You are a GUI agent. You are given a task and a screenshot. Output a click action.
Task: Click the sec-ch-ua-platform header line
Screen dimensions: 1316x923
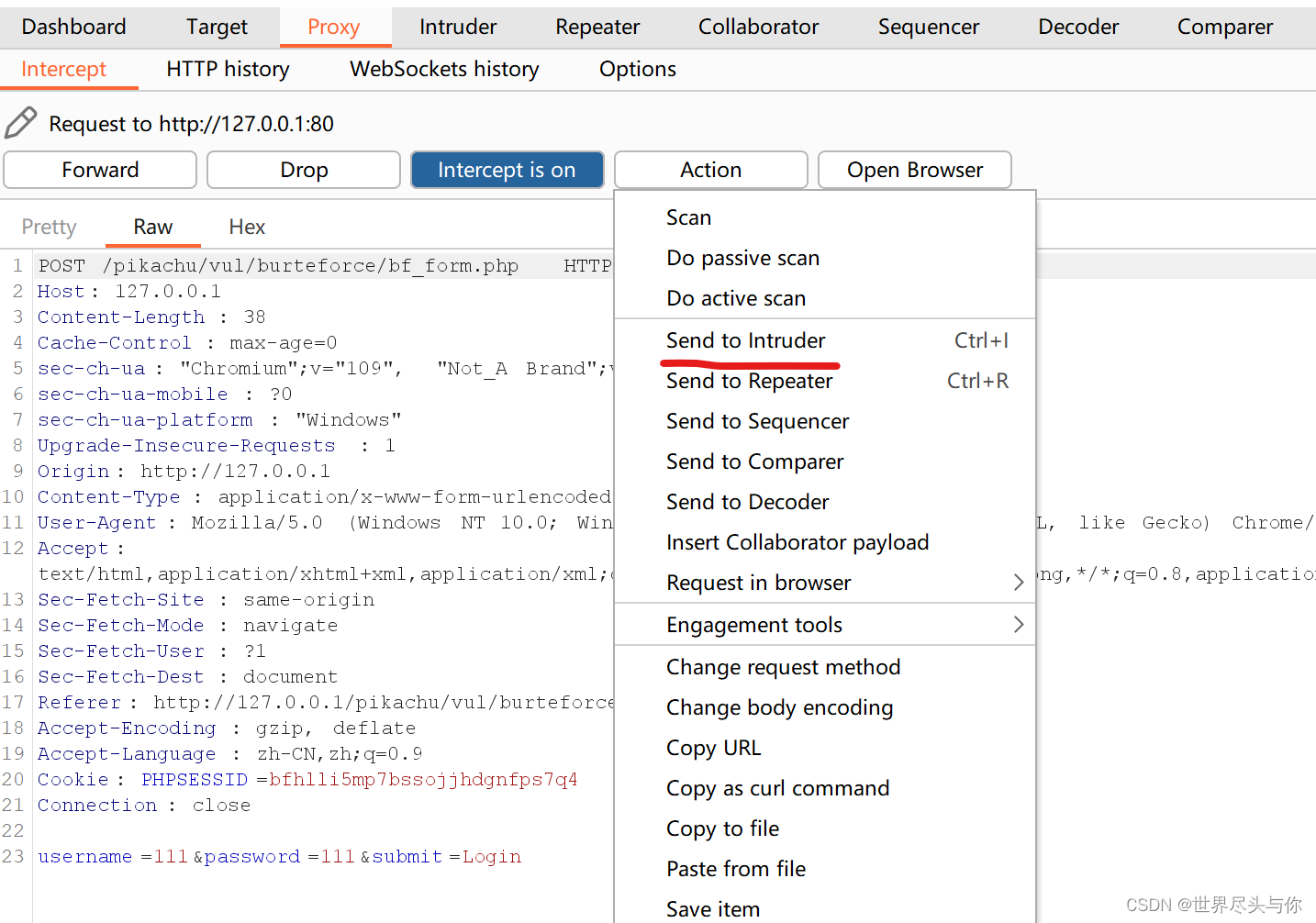pos(219,420)
